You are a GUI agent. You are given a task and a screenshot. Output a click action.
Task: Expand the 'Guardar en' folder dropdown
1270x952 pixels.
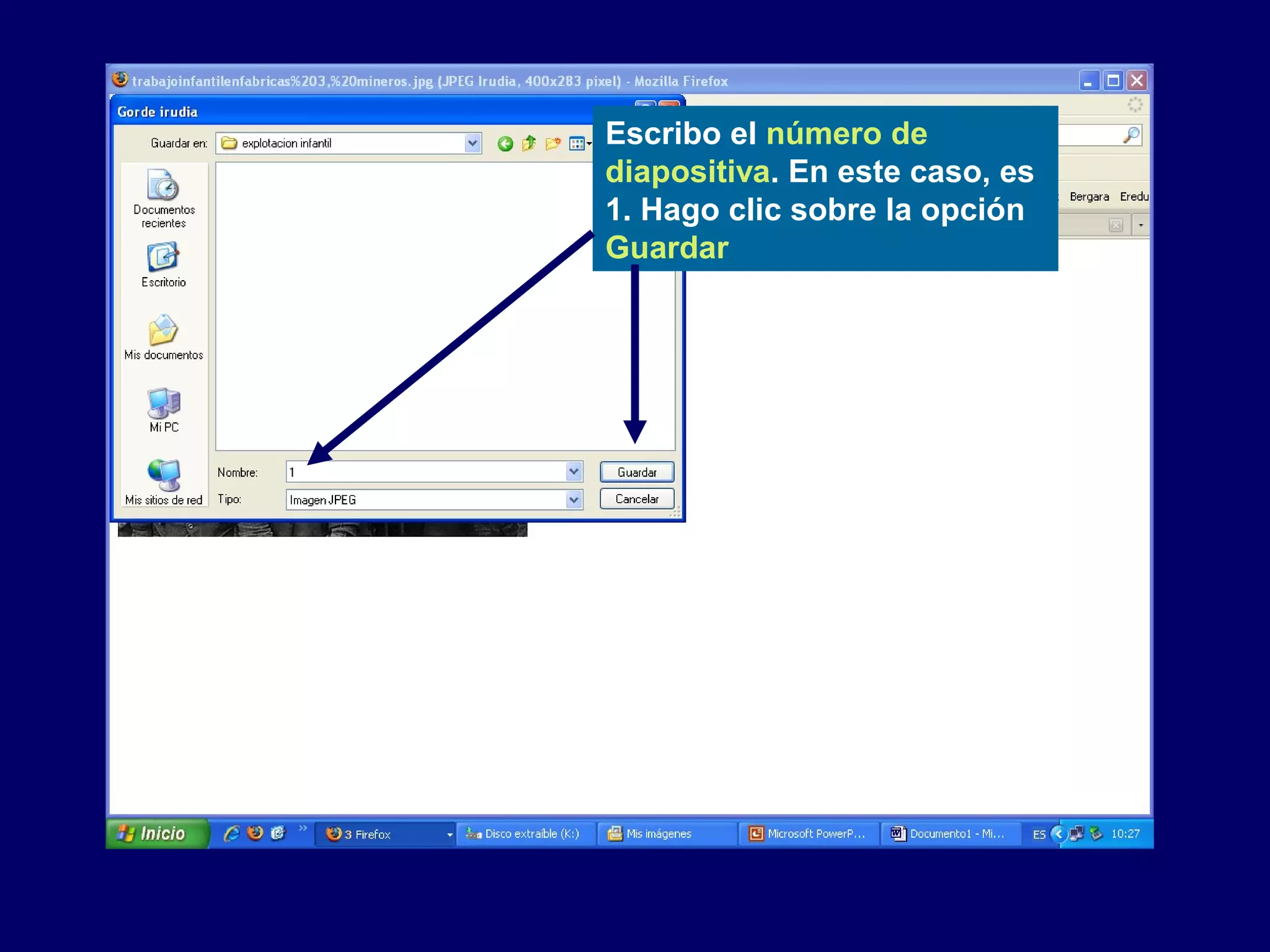(x=473, y=143)
